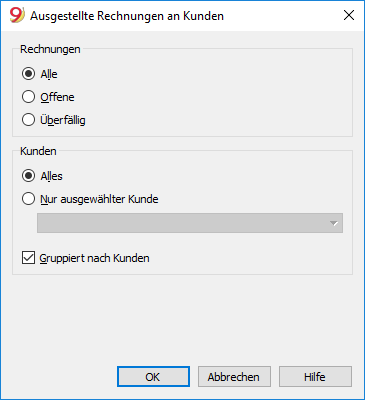Viewport: 365px width, 400px height.
Task: Click the Rechnungen group heading
Action: point(50,49)
